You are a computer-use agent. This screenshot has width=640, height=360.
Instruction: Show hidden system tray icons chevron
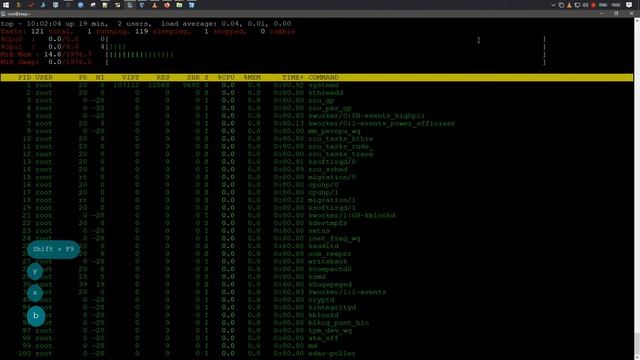[x=553, y=5]
